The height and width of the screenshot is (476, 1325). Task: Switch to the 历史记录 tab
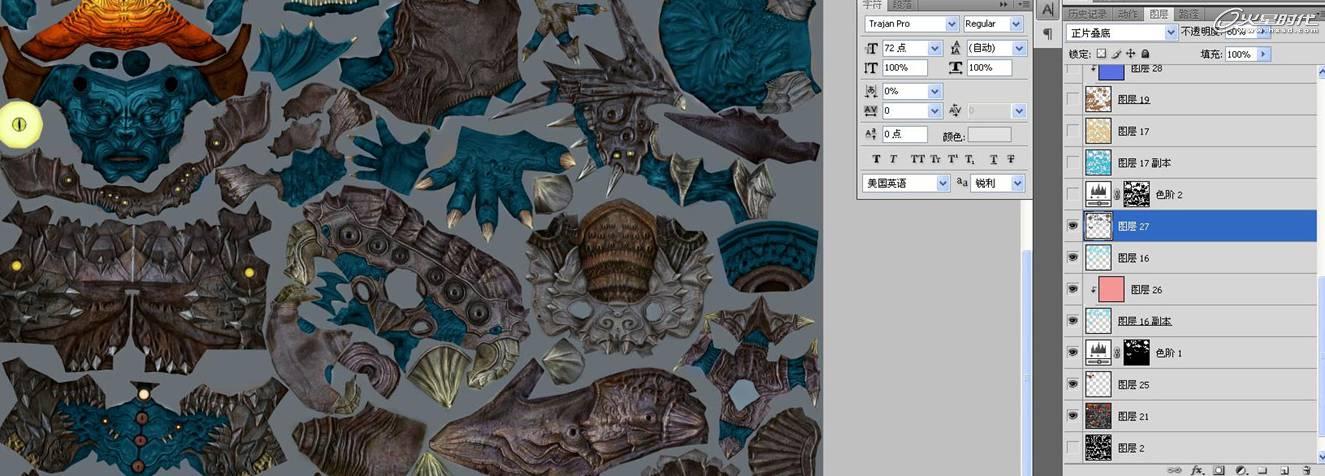1086,14
